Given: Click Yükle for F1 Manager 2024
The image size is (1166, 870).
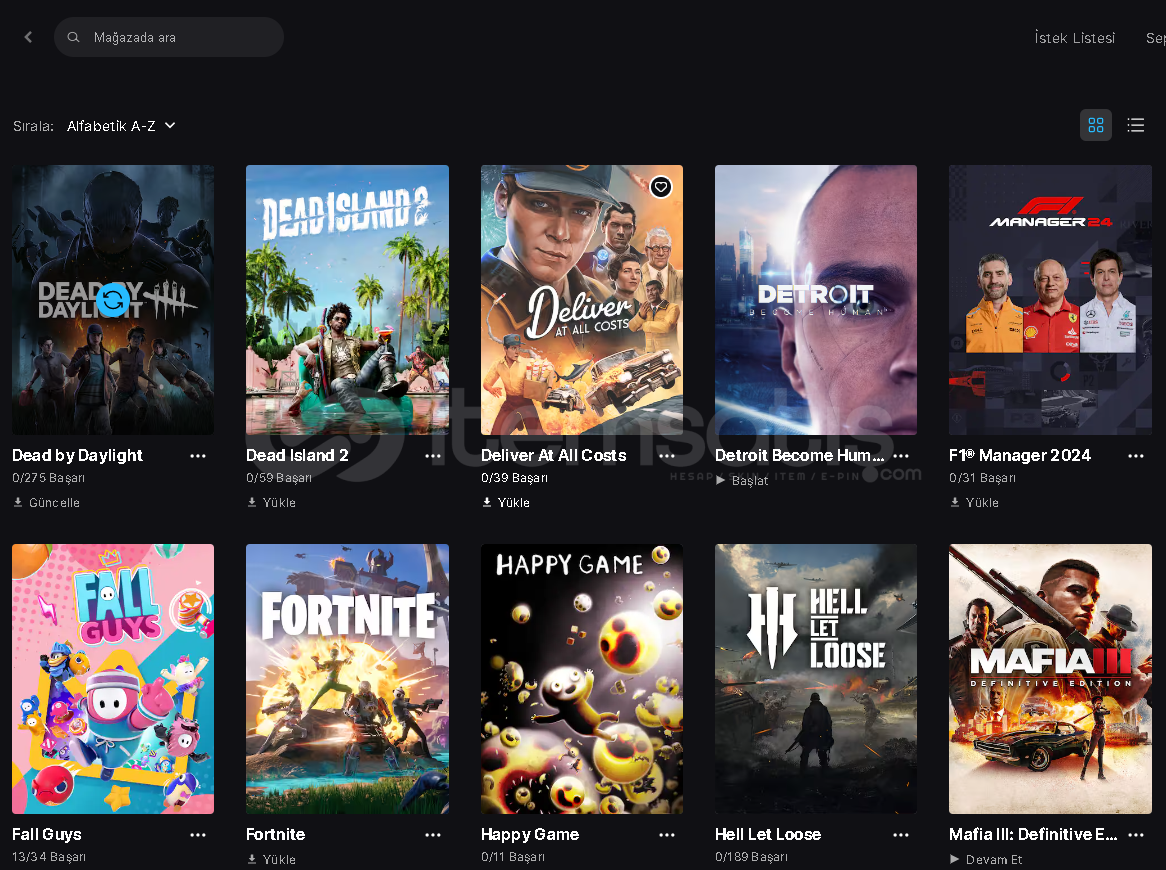Looking at the screenshot, I should 974,503.
